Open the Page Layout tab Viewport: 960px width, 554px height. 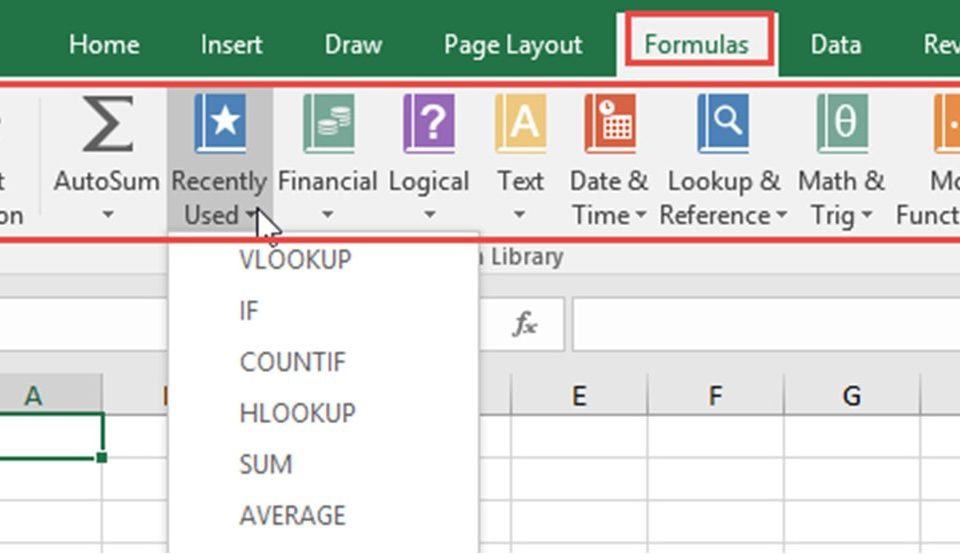point(513,45)
